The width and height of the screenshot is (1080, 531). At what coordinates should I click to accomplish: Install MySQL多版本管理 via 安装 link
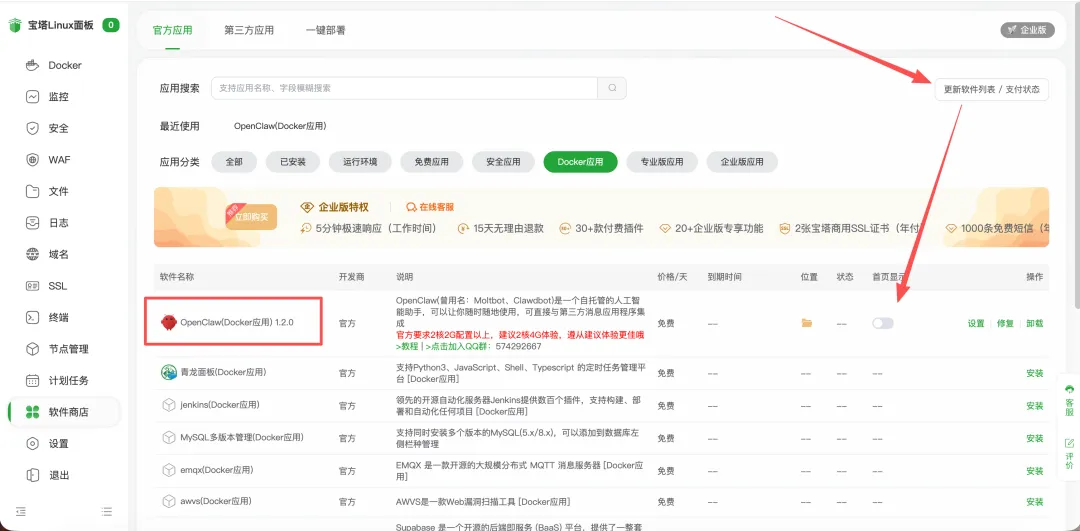tap(1035, 438)
